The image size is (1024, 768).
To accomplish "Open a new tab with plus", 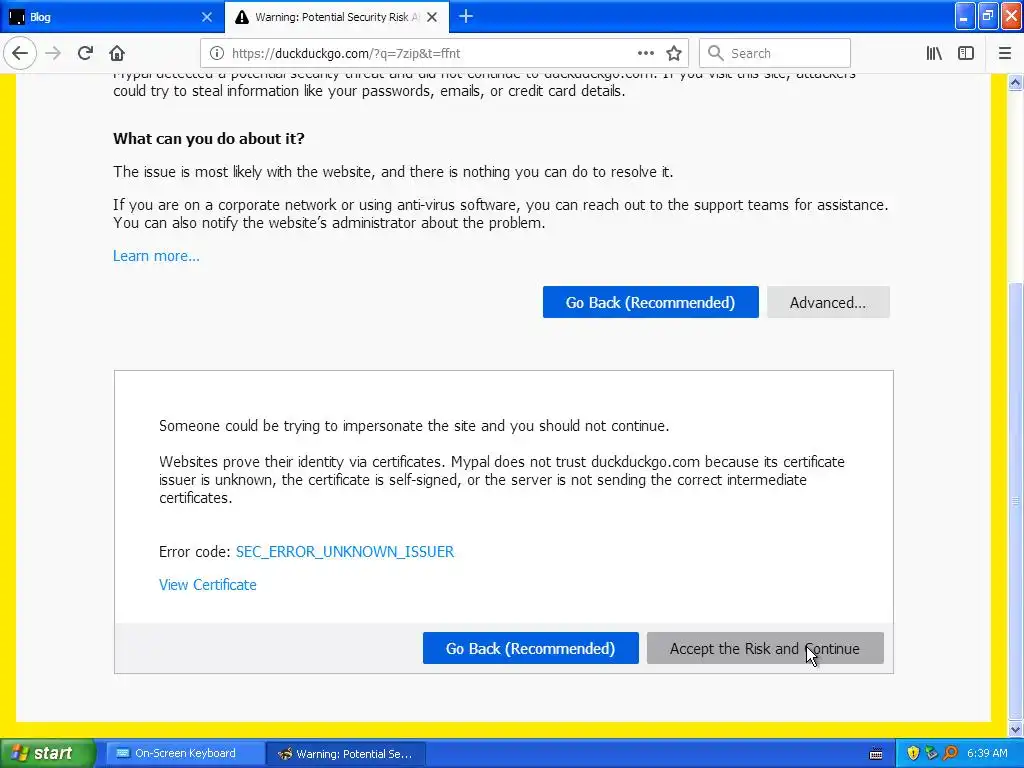I will click(x=466, y=16).
